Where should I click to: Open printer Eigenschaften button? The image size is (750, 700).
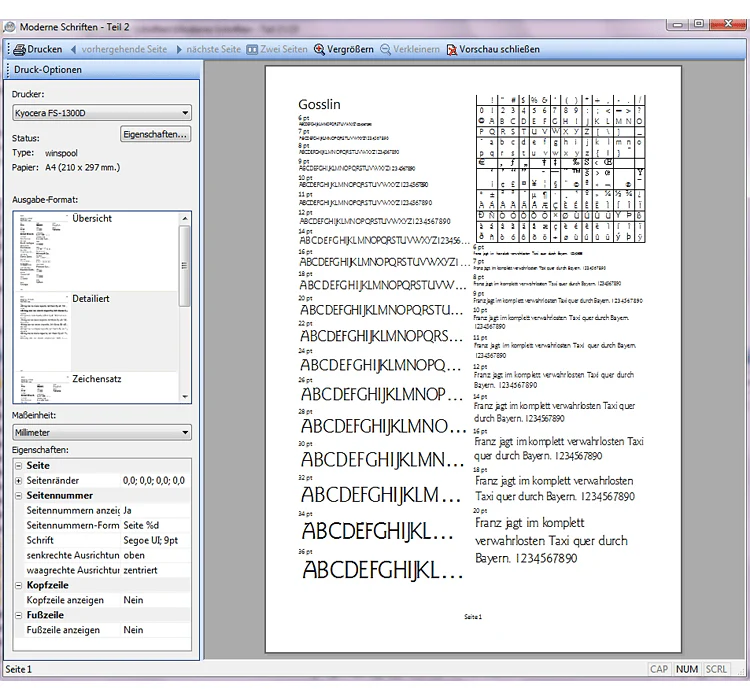click(155, 134)
